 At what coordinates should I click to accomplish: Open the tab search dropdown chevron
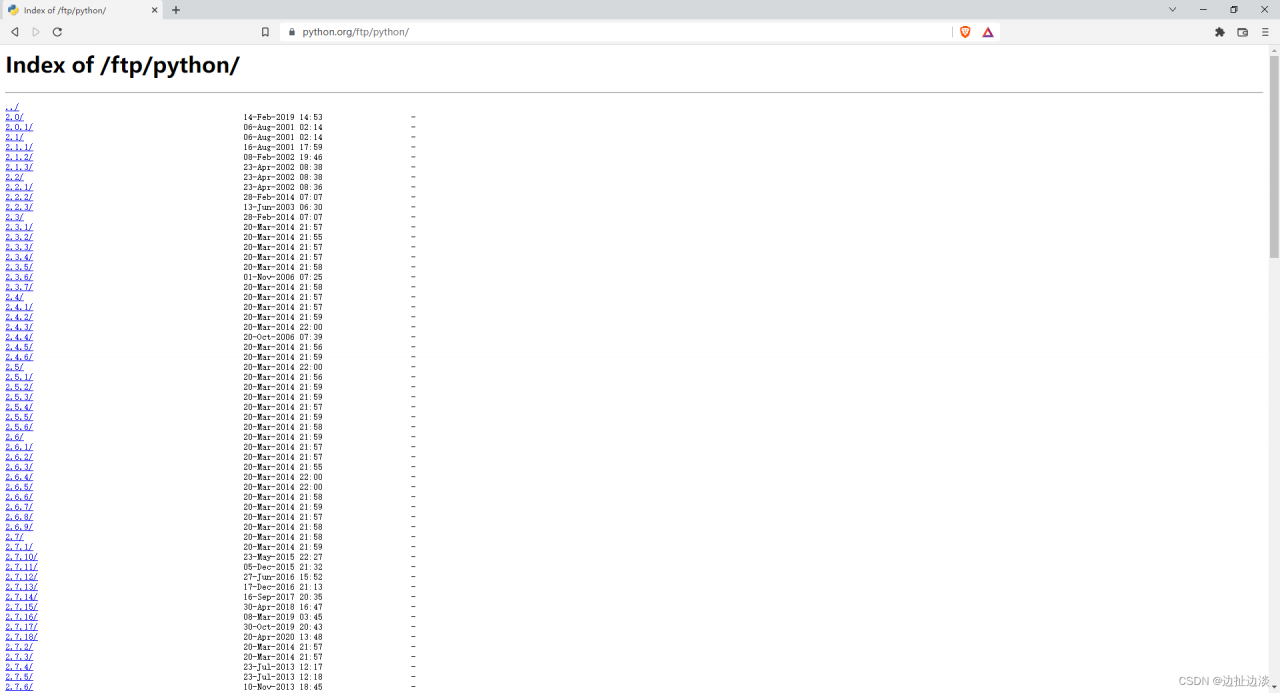coord(1173,9)
